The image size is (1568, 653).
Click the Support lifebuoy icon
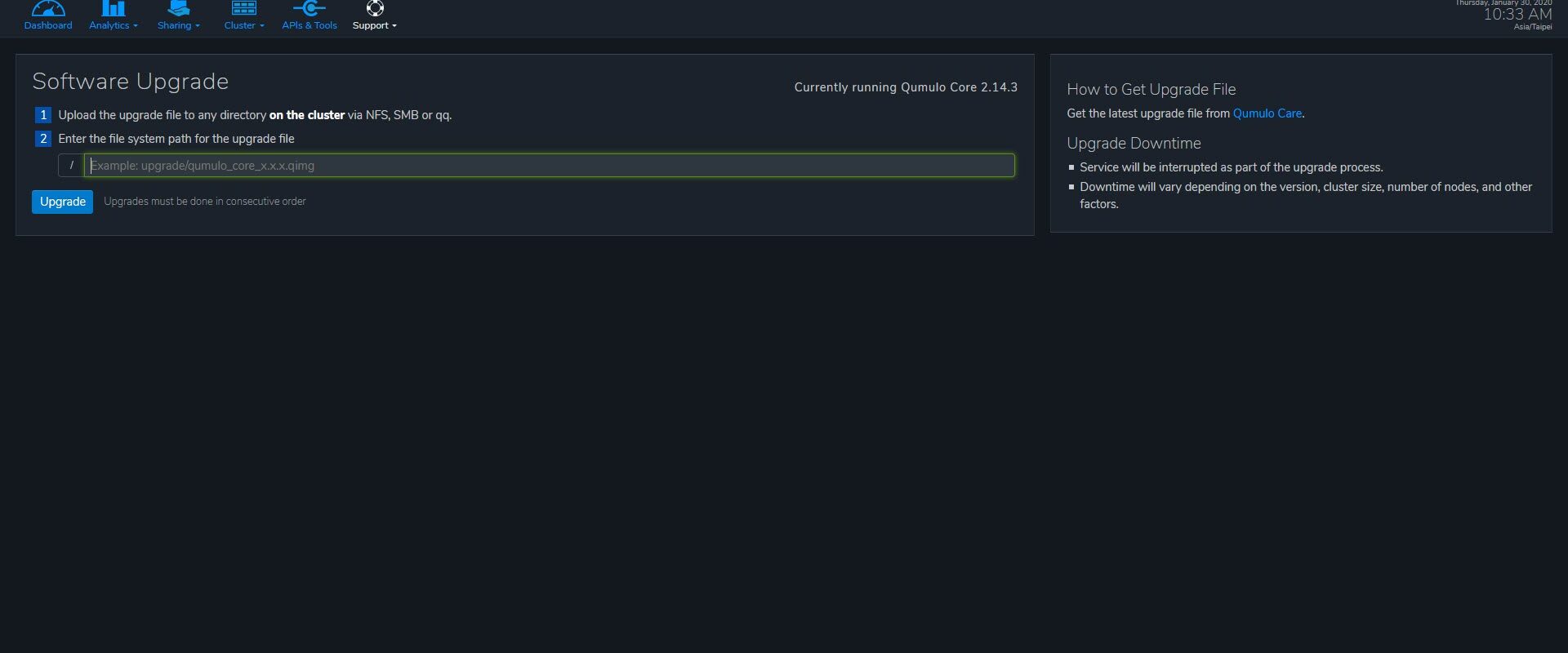375,8
